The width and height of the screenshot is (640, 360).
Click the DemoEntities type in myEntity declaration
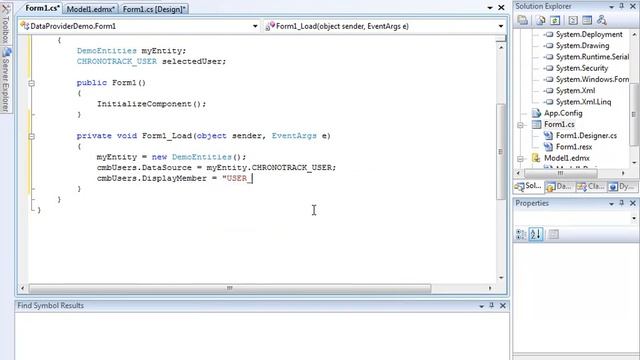click(107, 51)
